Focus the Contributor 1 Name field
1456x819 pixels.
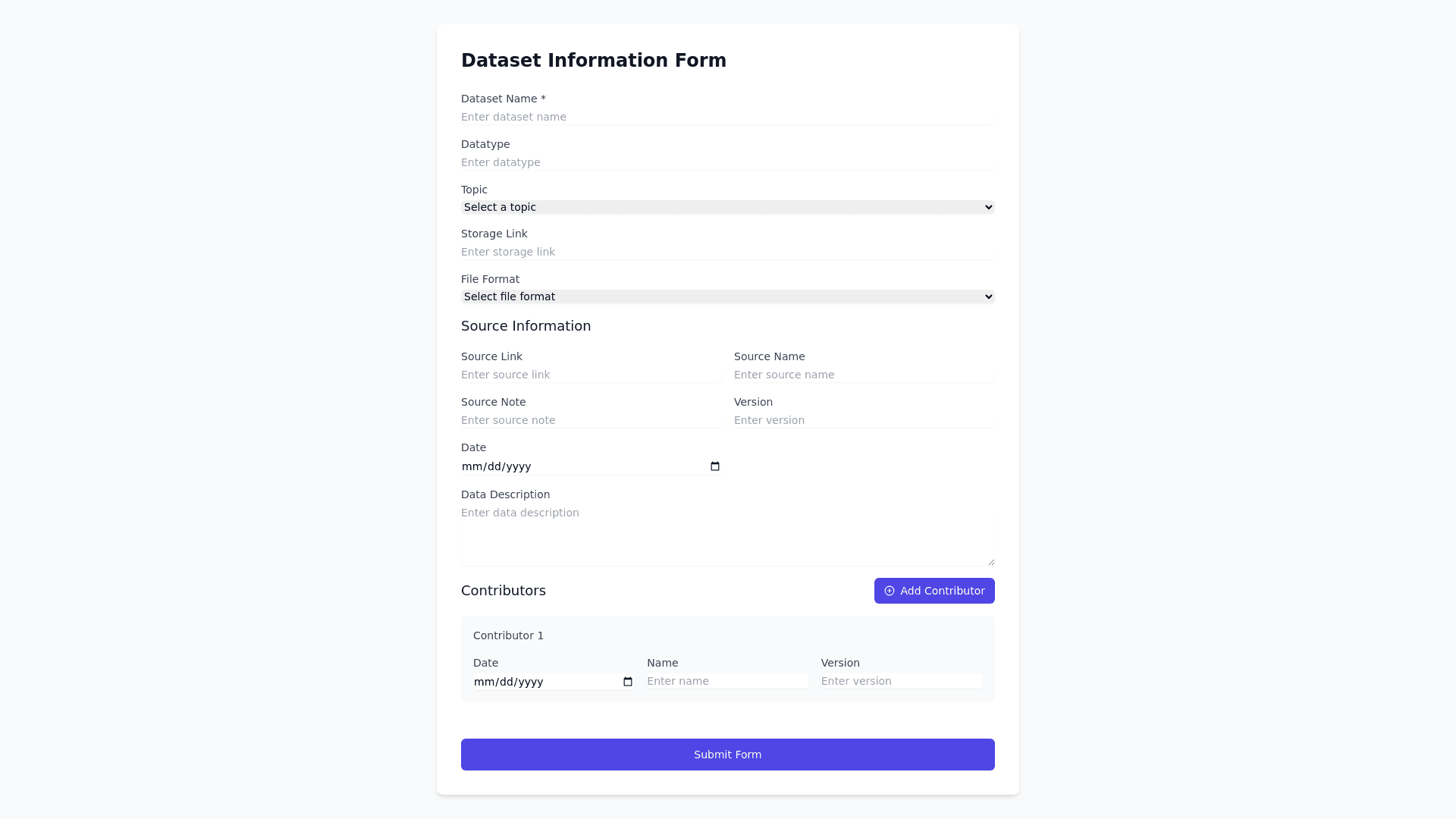726,681
